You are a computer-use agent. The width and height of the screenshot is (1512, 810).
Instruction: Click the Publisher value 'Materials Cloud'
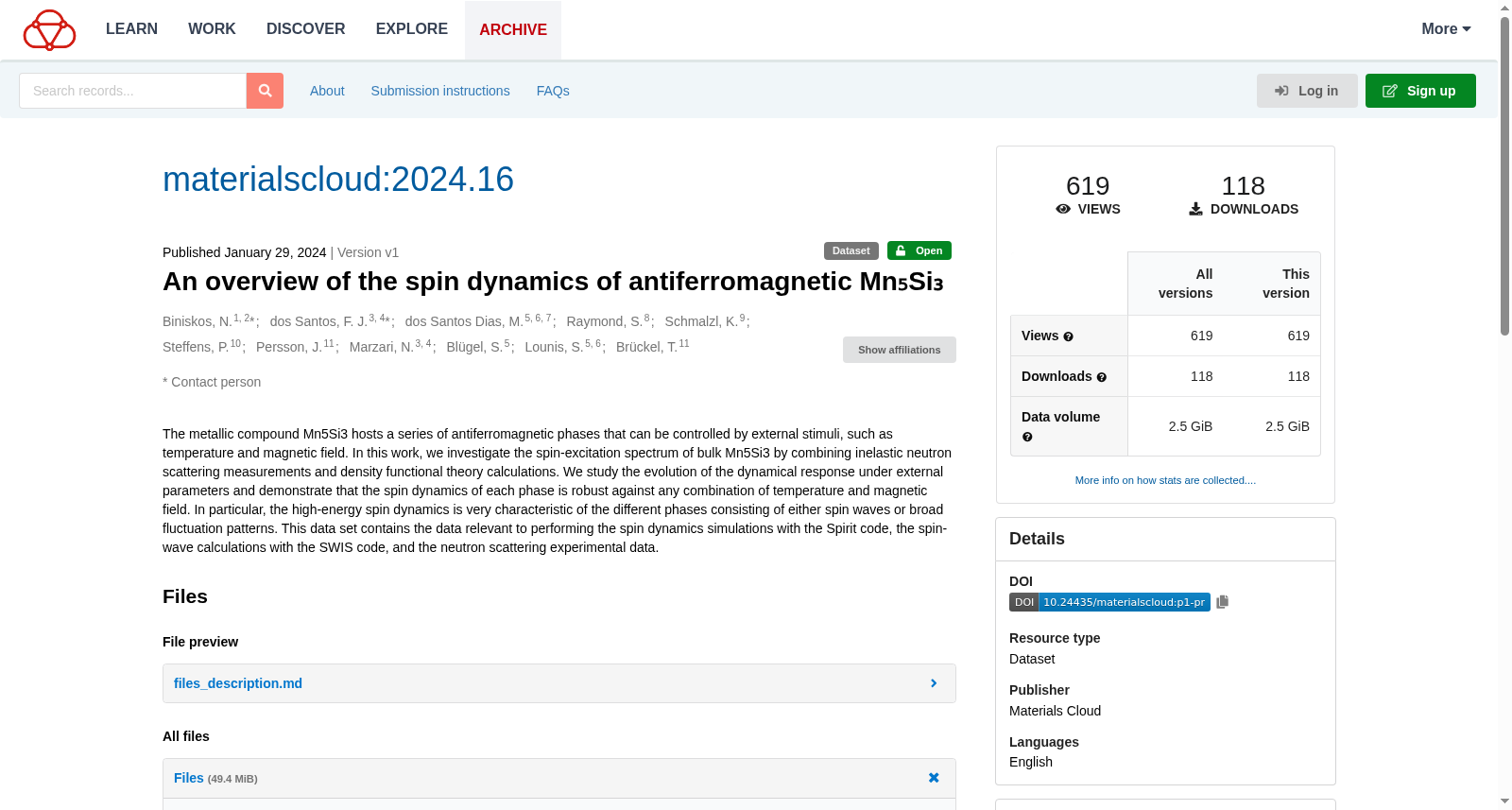click(x=1055, y=711)
